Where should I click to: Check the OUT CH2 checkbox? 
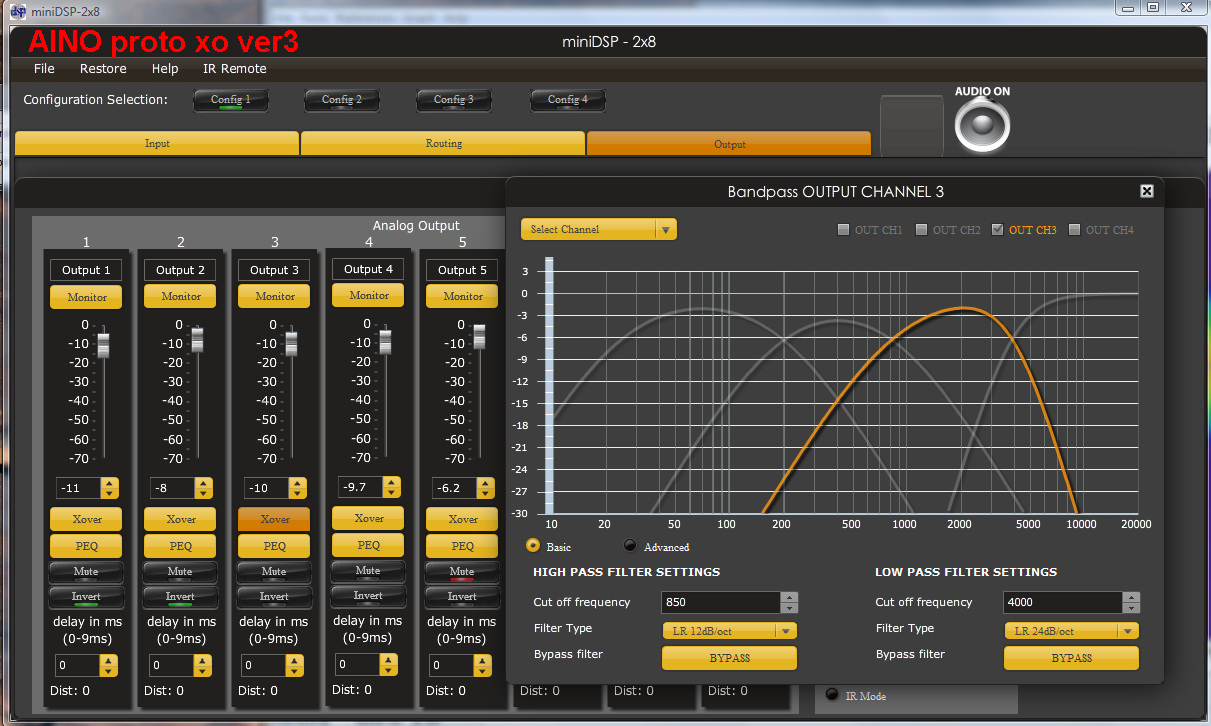[921, 230]
